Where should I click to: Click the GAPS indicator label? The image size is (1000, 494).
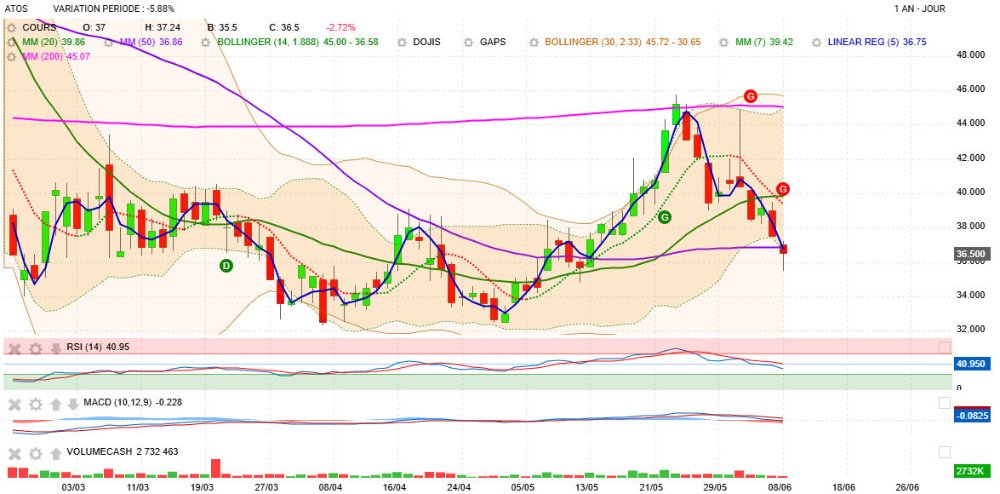(x=493, y=42)
